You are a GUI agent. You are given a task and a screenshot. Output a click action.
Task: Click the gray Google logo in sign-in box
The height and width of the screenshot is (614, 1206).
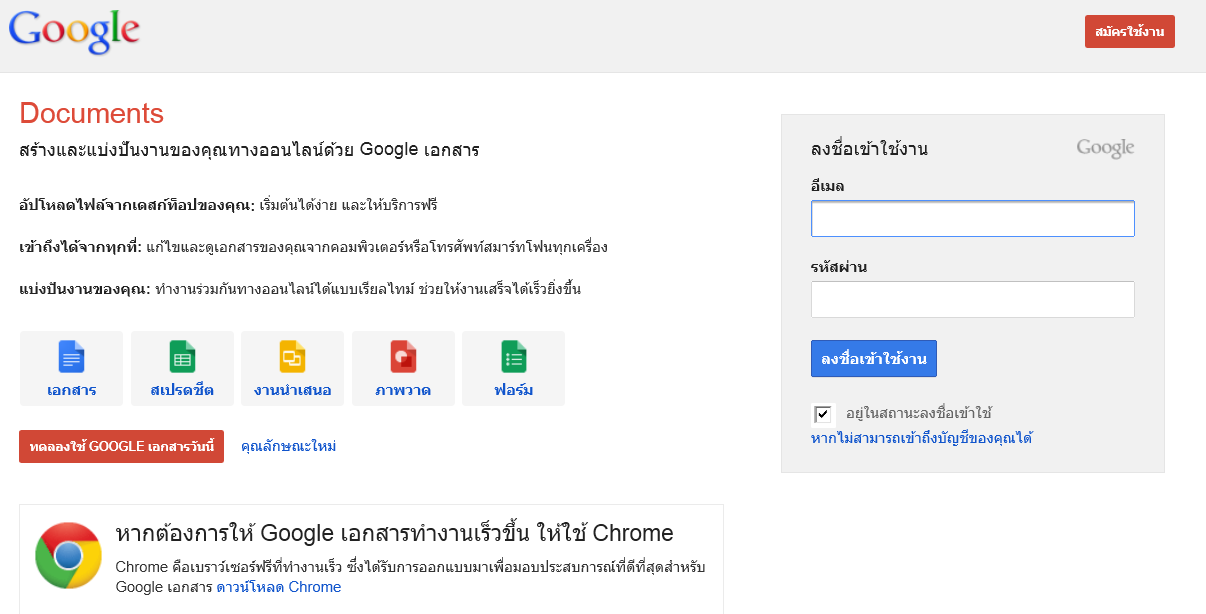click(x=1105, y=149)
